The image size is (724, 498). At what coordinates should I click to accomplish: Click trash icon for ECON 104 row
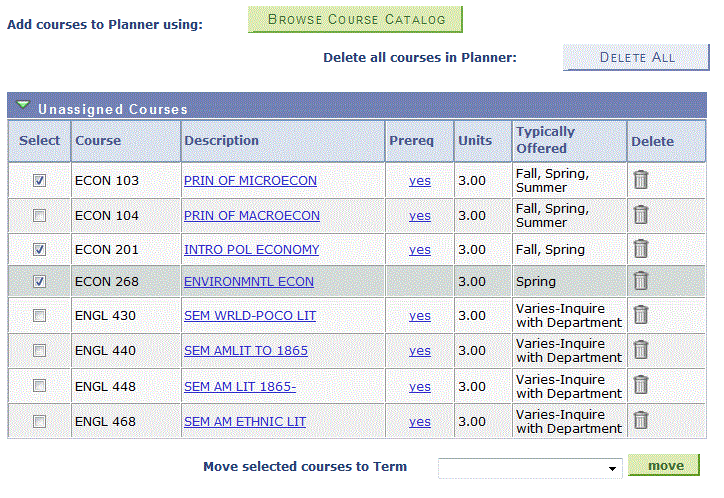pos(641,215)
